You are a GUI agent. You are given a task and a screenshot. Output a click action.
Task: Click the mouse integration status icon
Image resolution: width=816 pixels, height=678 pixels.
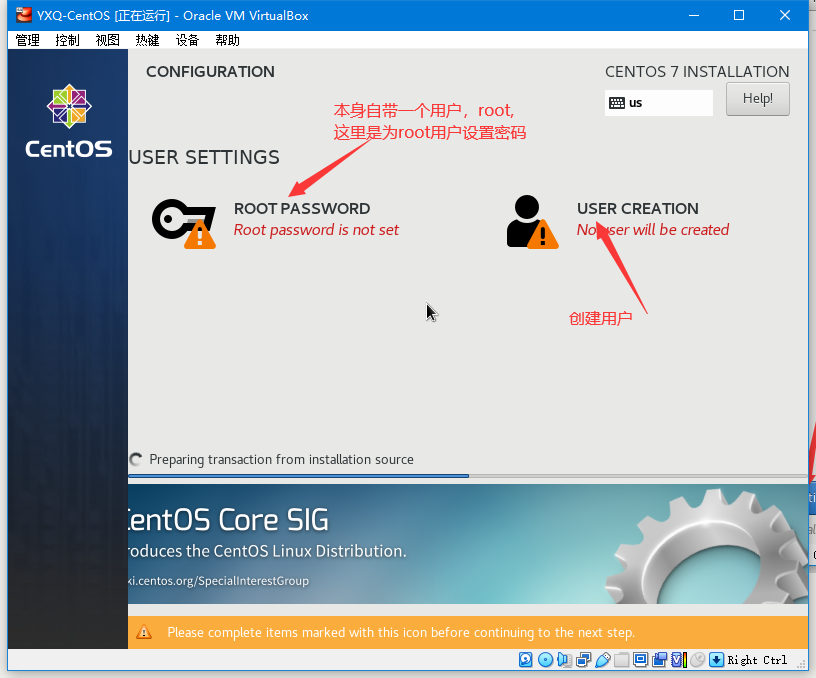point(697,660)
